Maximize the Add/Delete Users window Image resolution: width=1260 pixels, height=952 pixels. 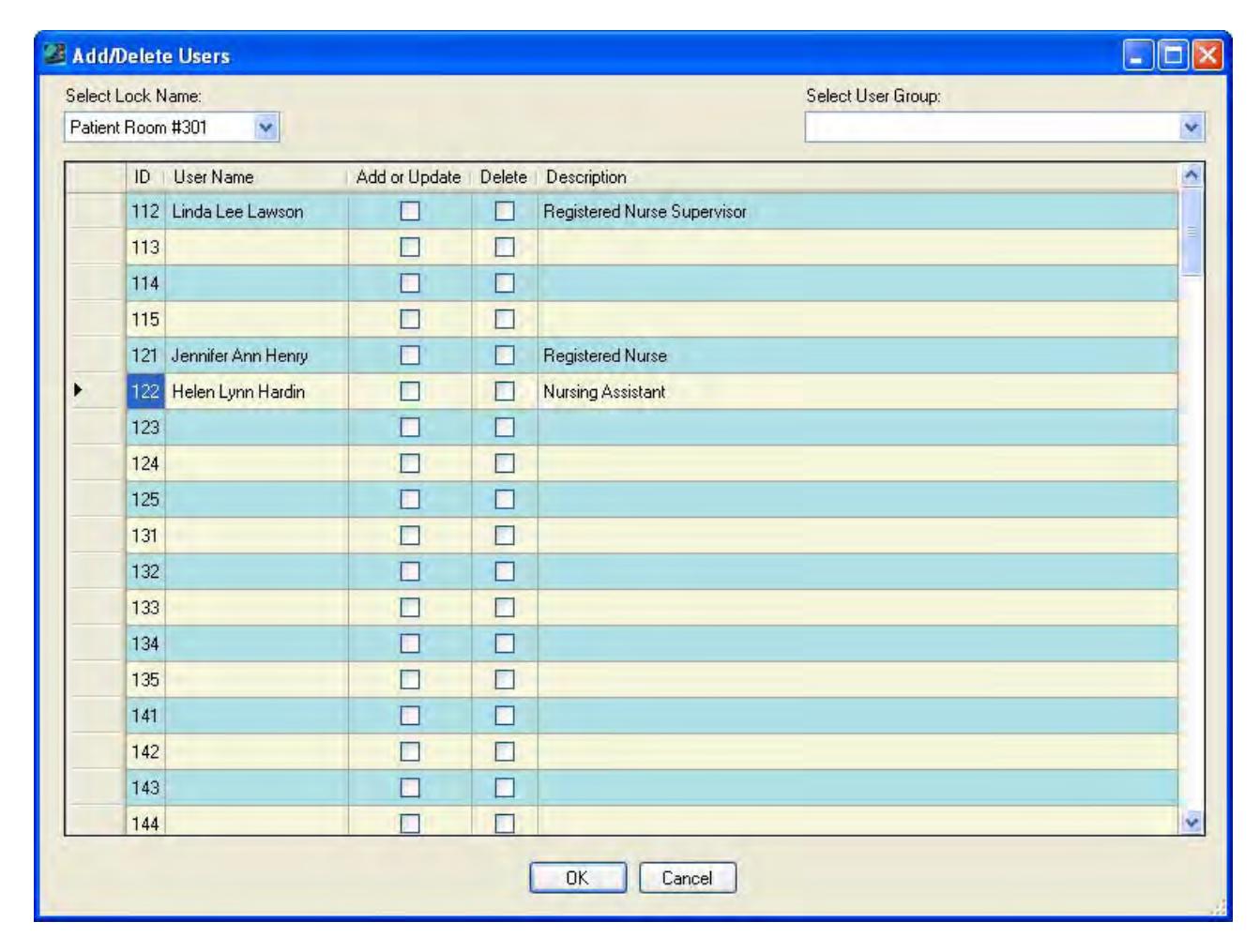(x=1173, y=55)
